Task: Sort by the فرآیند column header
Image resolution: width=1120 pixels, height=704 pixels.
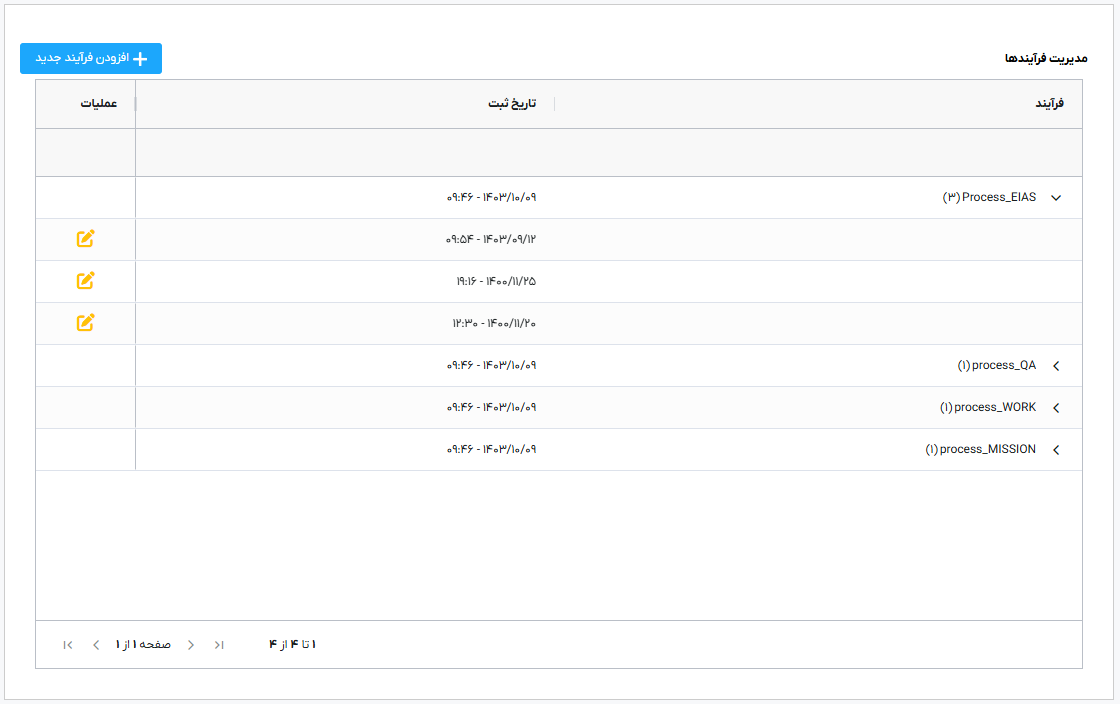Action: (1047, 104)
